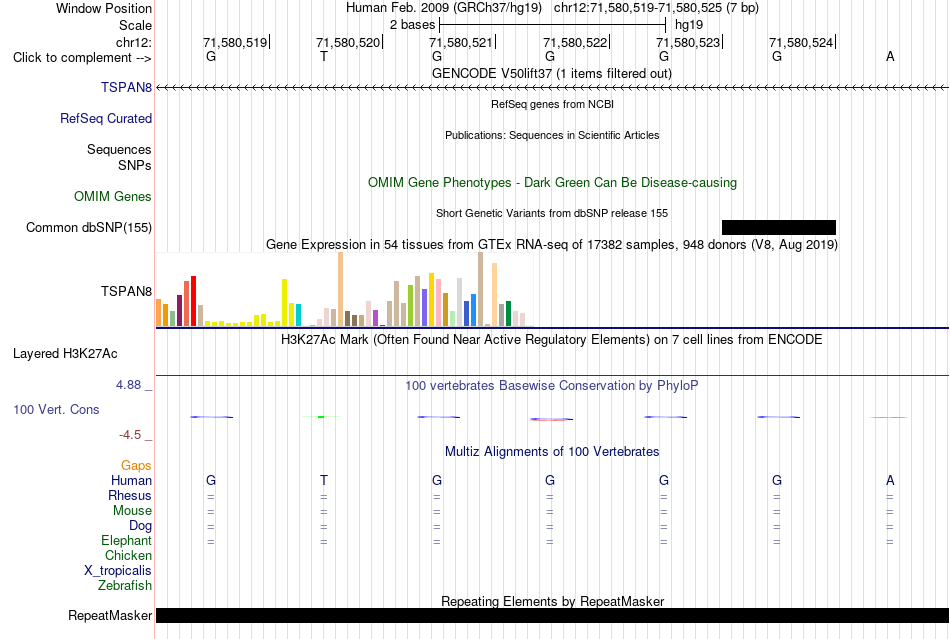This screenshot has width=950, height=639.
Task: Click the T base in the Human row
Action: click(x=324, y=481)
